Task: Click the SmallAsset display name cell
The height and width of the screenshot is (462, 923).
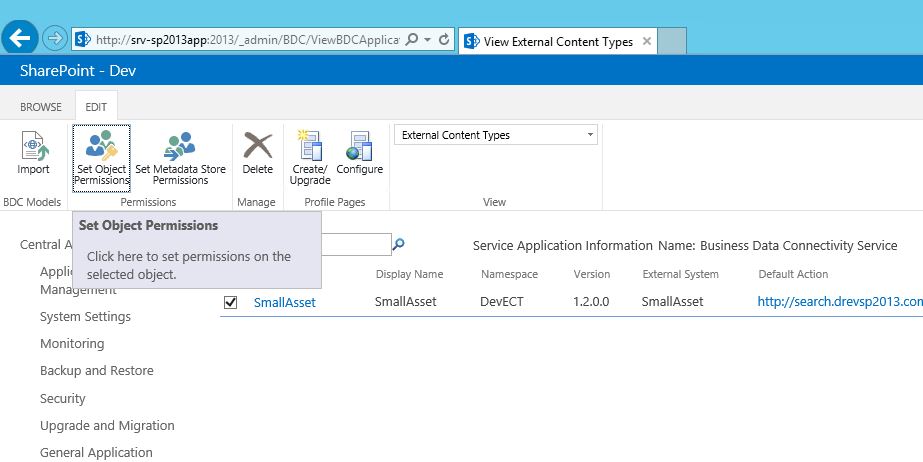Action: tap(406, 302)
